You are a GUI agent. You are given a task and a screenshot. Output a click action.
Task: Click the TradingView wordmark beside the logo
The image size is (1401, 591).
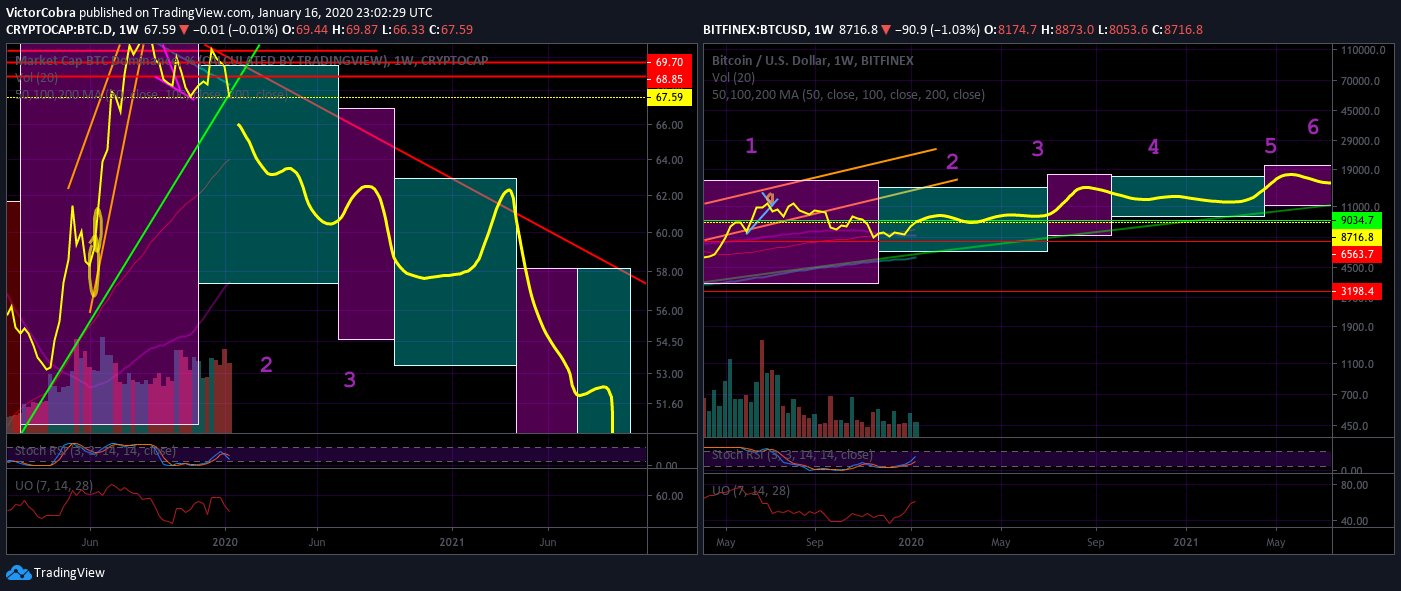70,573
